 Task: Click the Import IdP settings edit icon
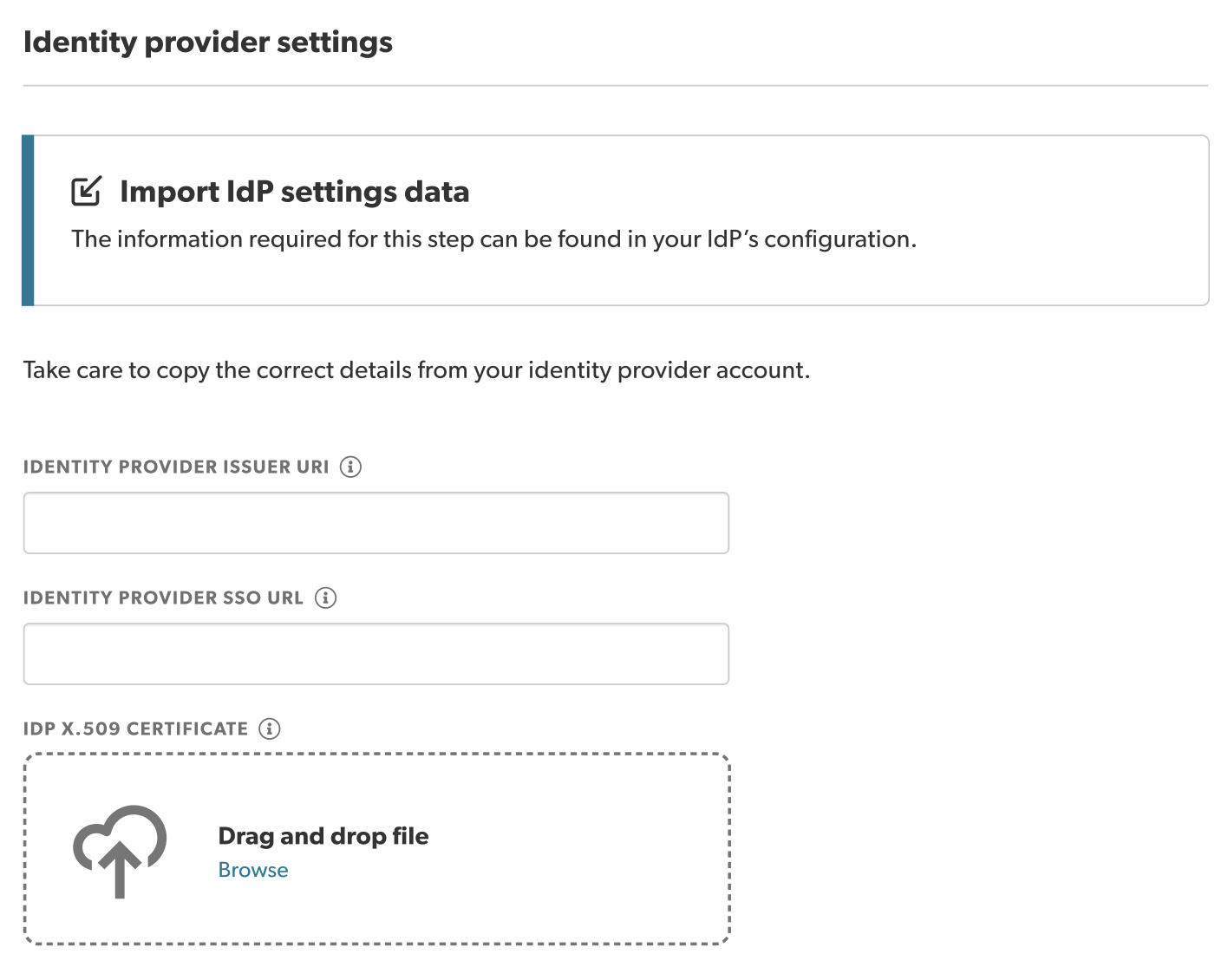tap(86, 191)
